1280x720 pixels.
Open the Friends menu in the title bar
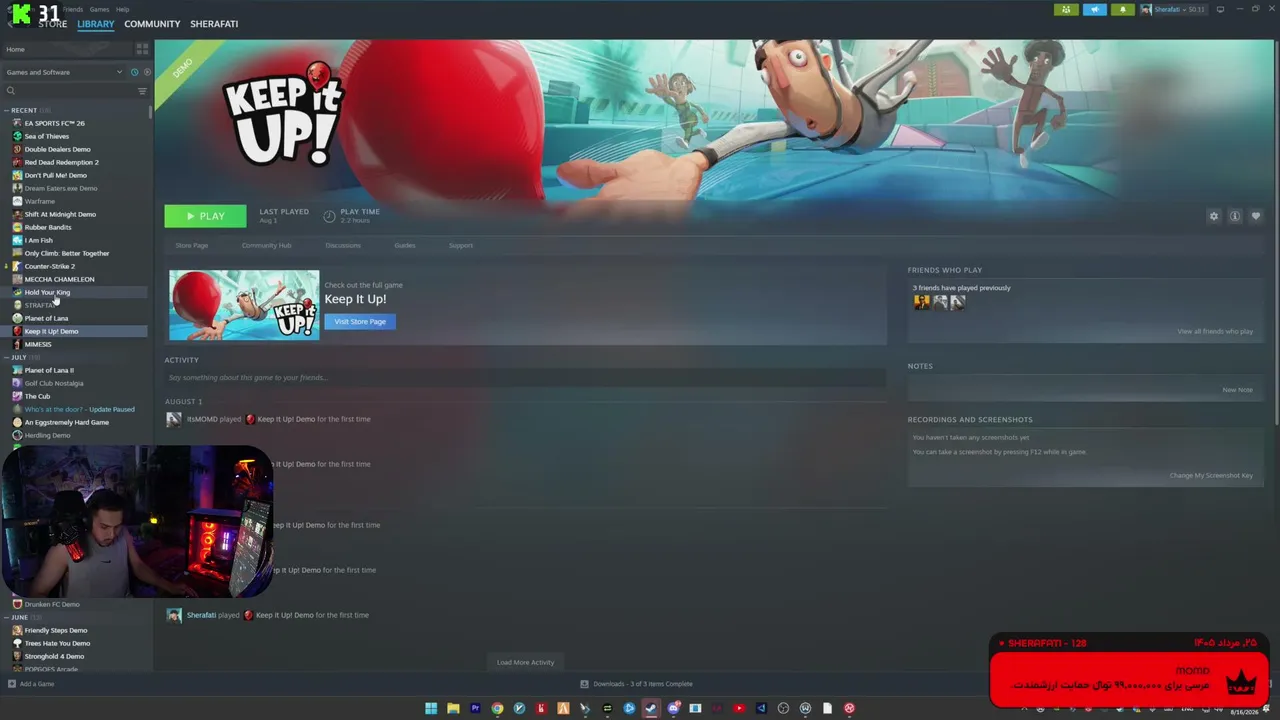pyautogui.click(x=73, y=9)
